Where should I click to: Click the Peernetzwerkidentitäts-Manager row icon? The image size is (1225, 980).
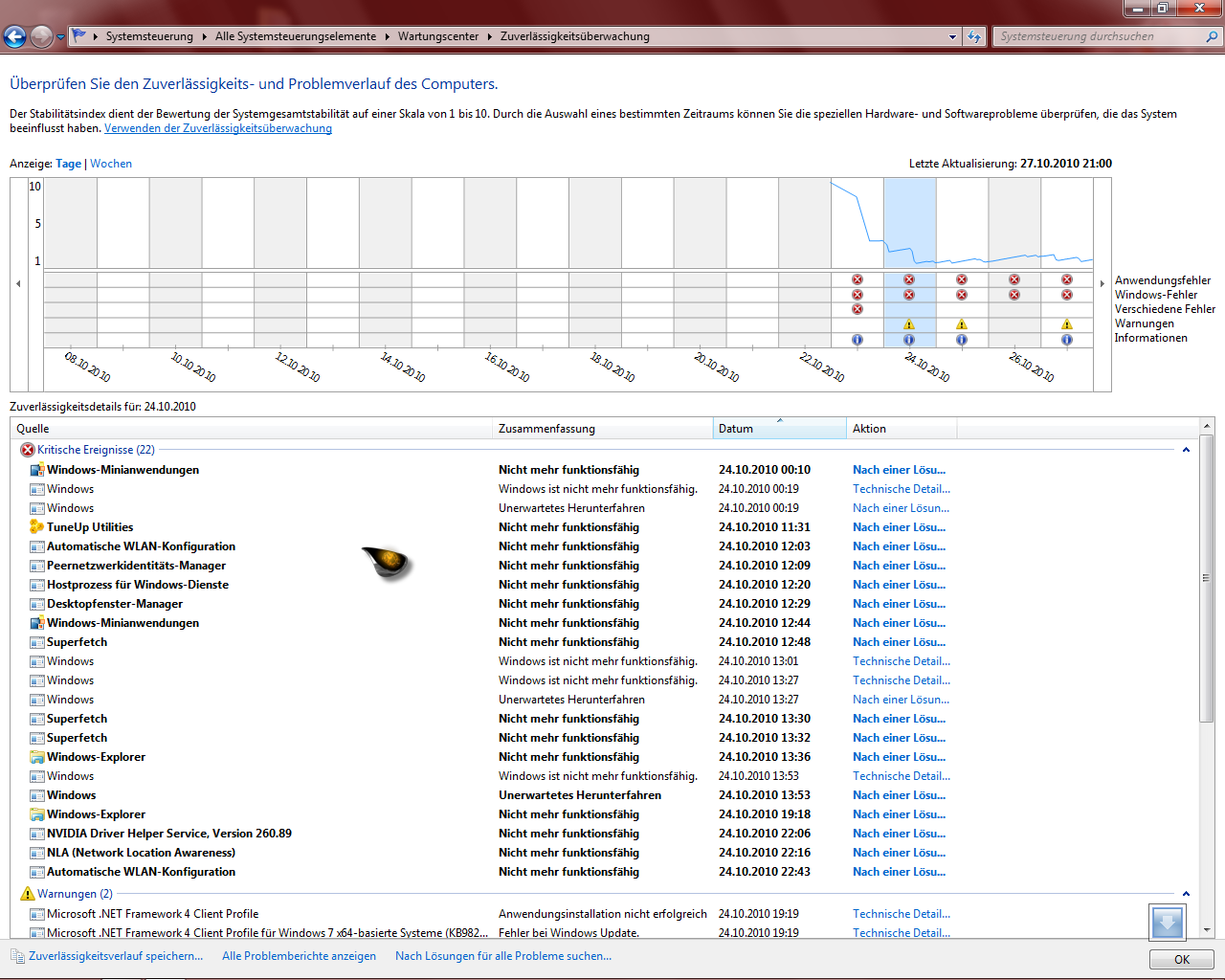pyautogui.click(x=37, y=566)
